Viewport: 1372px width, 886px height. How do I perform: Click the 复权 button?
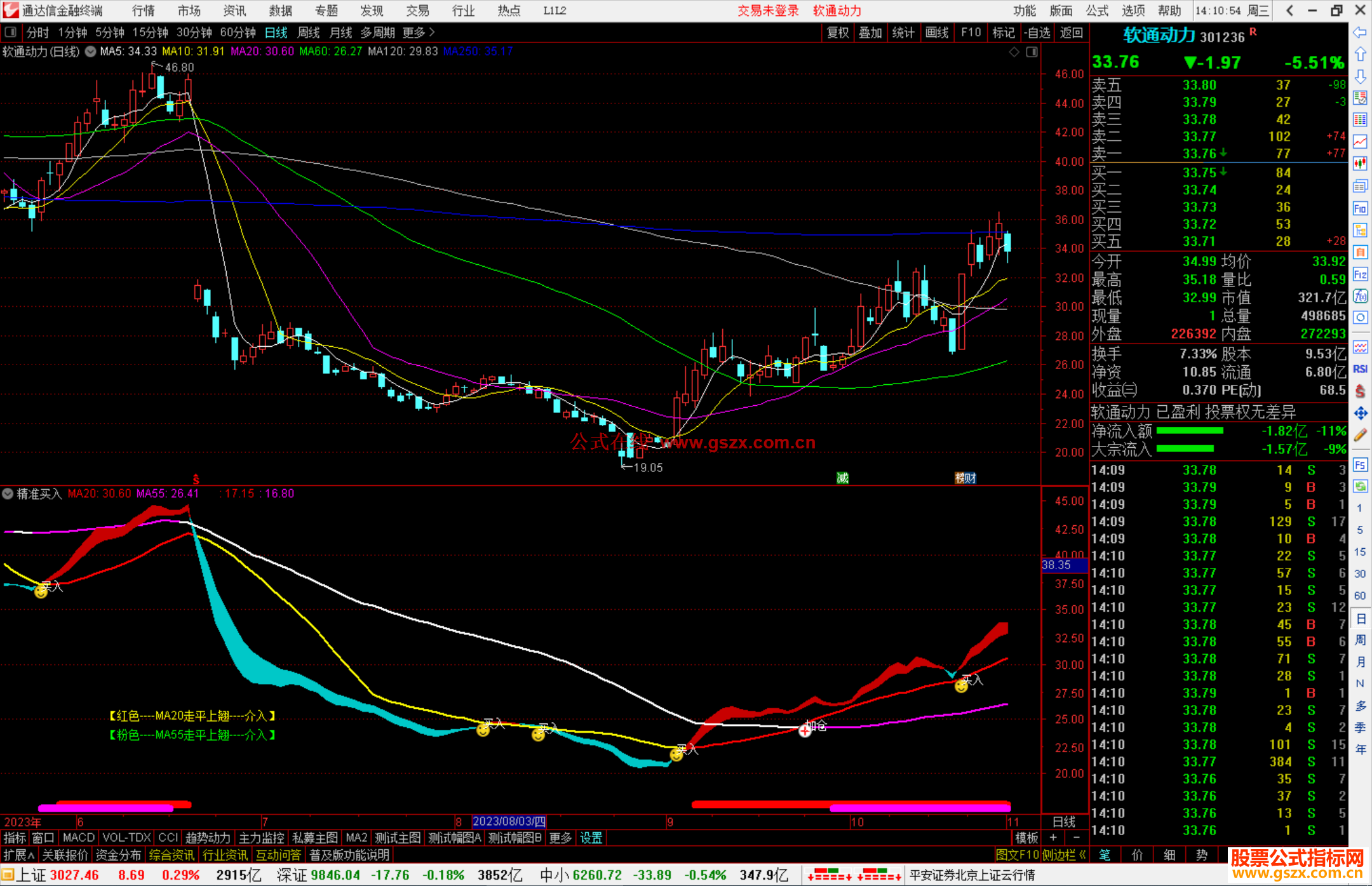(x=838, y=32)
